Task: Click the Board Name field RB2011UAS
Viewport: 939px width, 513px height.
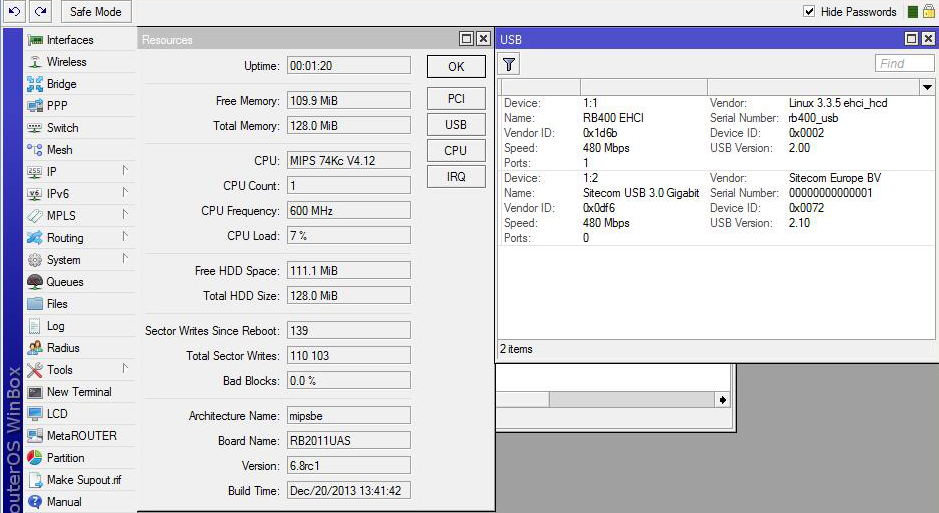Action: click(349, 441)
